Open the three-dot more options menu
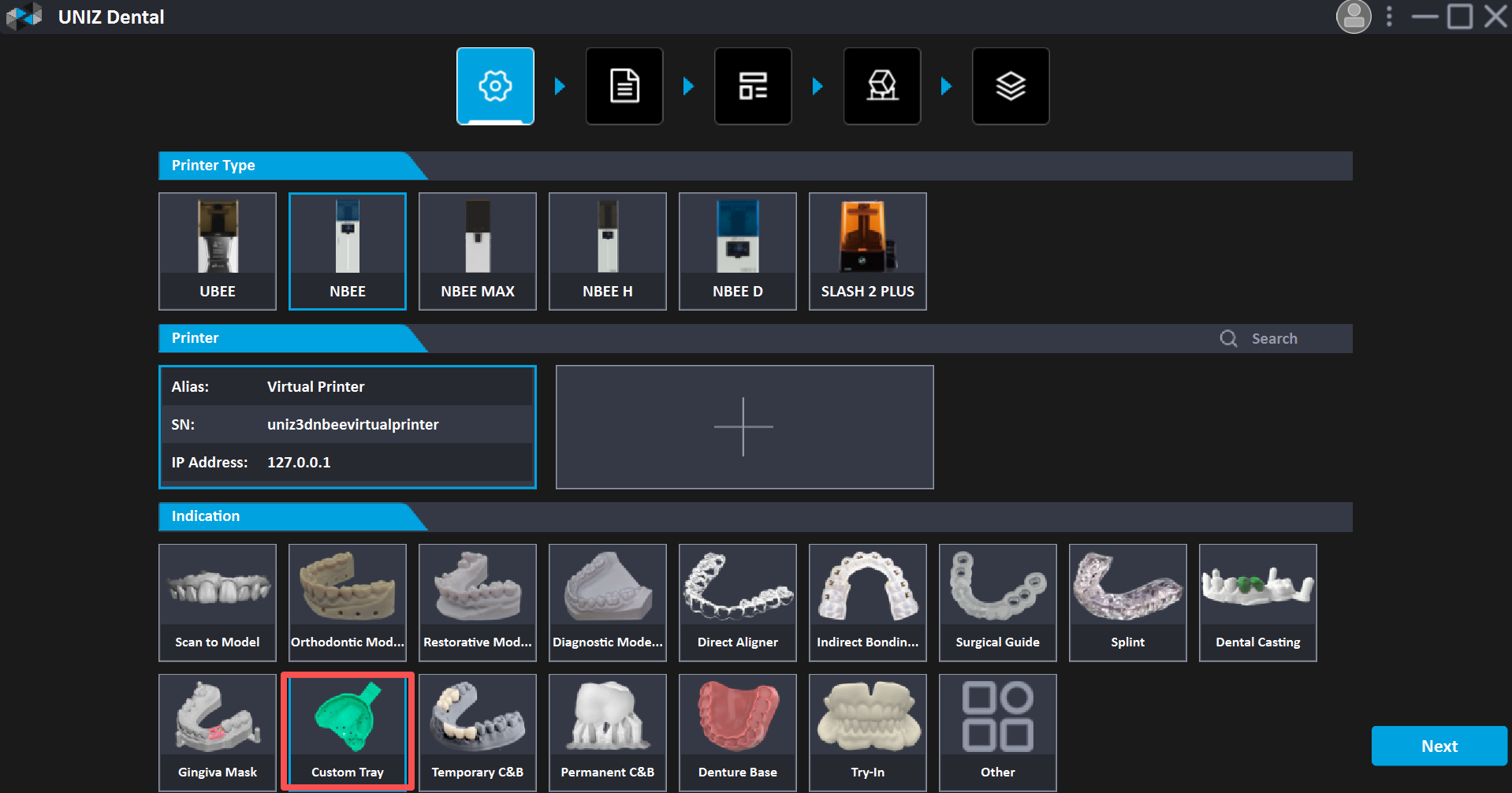The width and height of the screenshot is (1512, 793). [1389, 17]
